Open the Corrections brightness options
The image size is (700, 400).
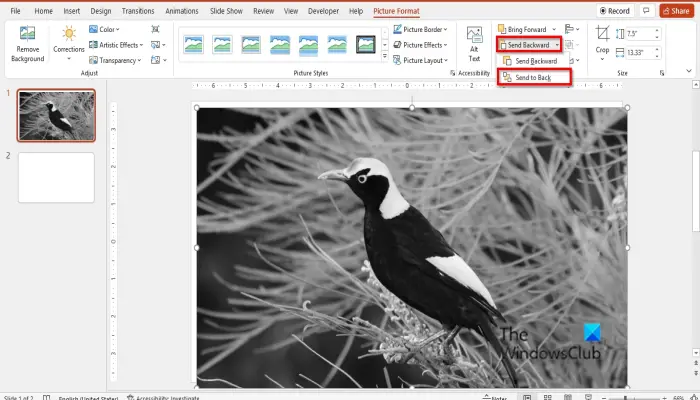69,44
